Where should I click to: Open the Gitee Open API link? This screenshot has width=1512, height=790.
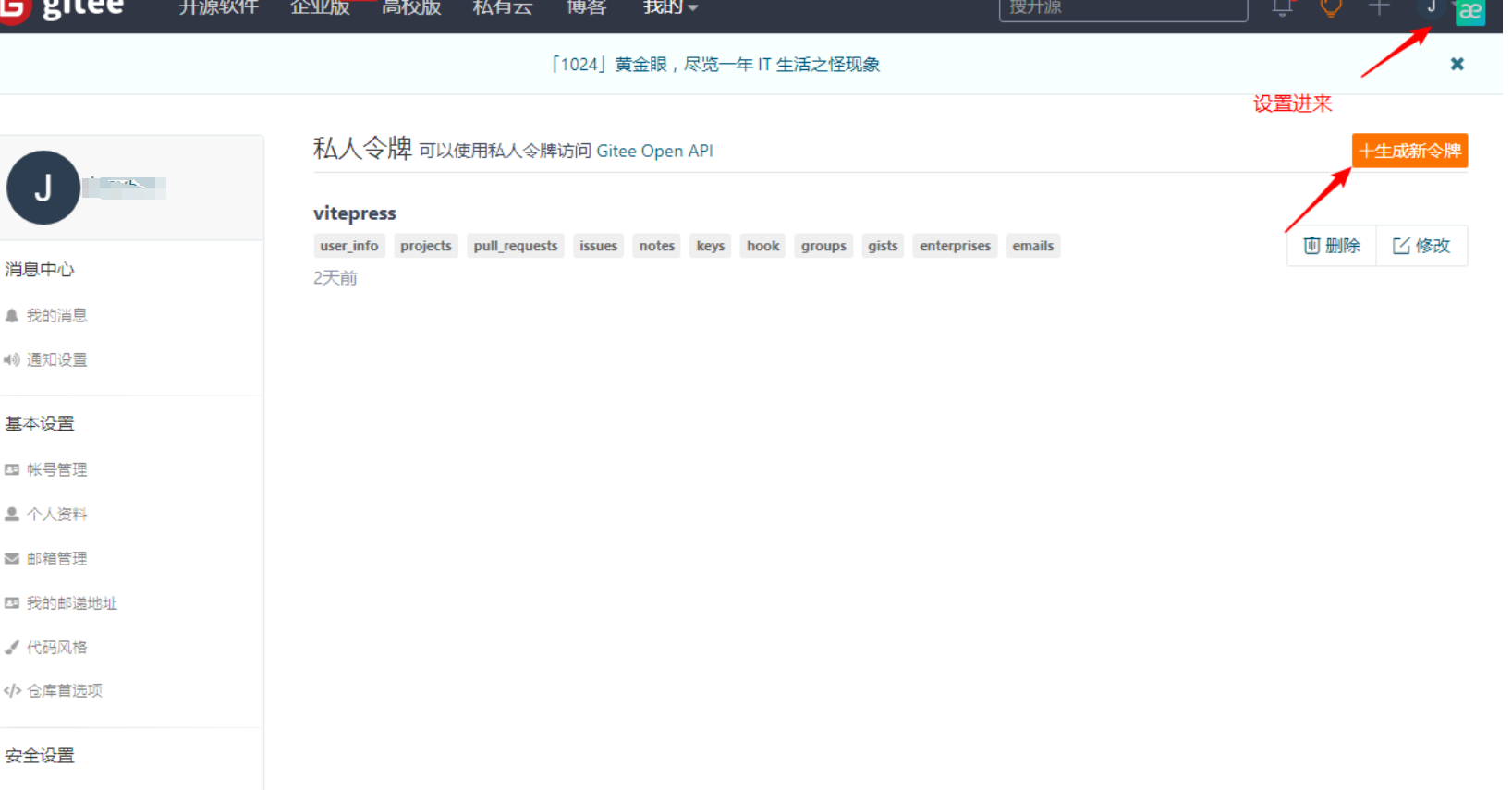pos(654,151)
